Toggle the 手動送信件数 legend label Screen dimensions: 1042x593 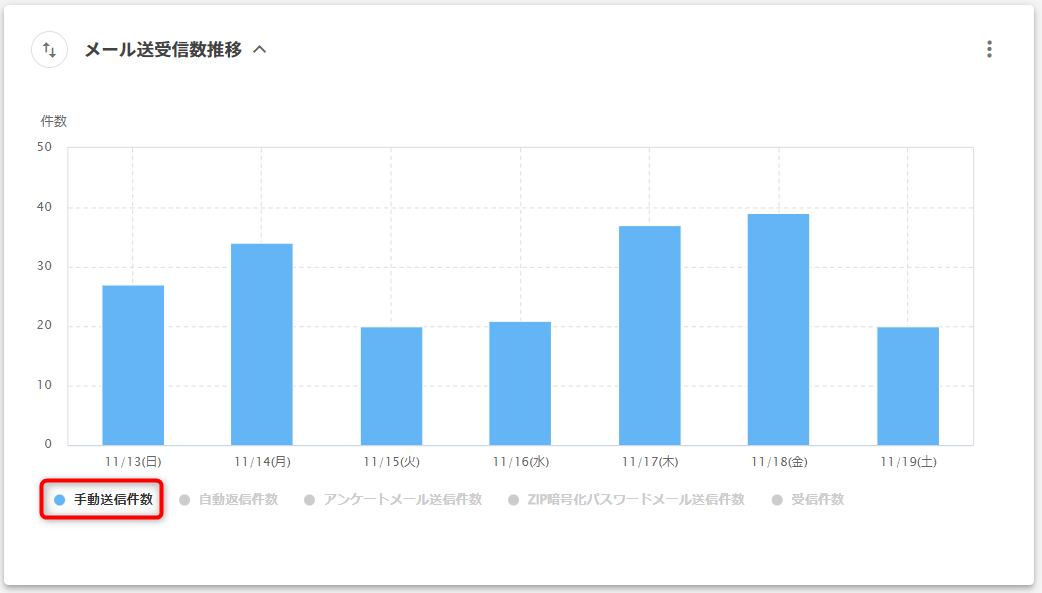click(113, 500)
